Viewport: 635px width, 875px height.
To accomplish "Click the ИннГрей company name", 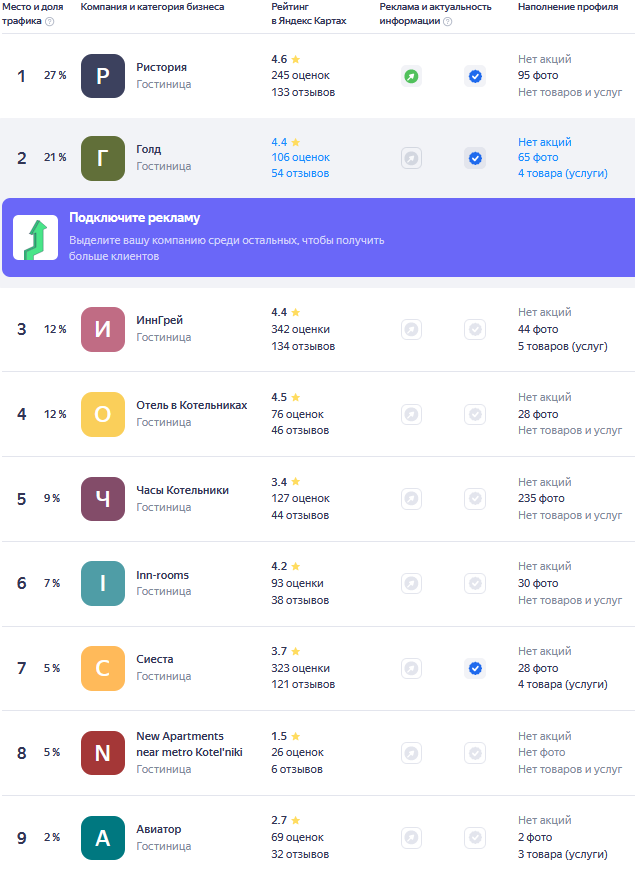I will coord(160,320).
